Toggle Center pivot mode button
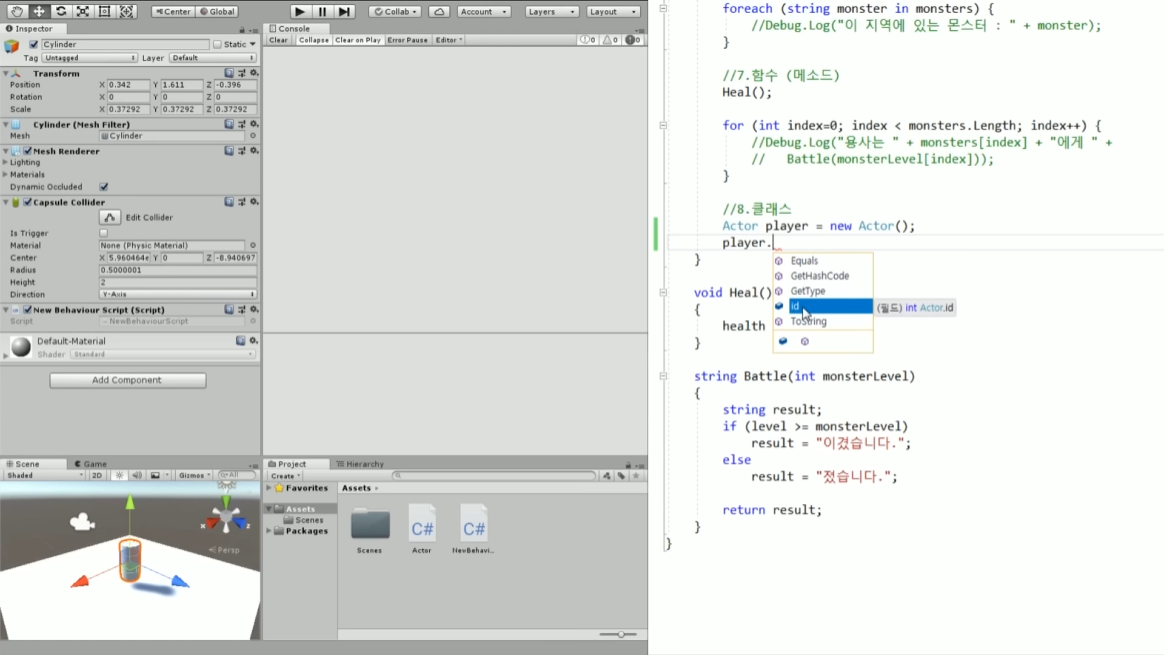This screenshot has width=1164, height=655. (174, 11)
